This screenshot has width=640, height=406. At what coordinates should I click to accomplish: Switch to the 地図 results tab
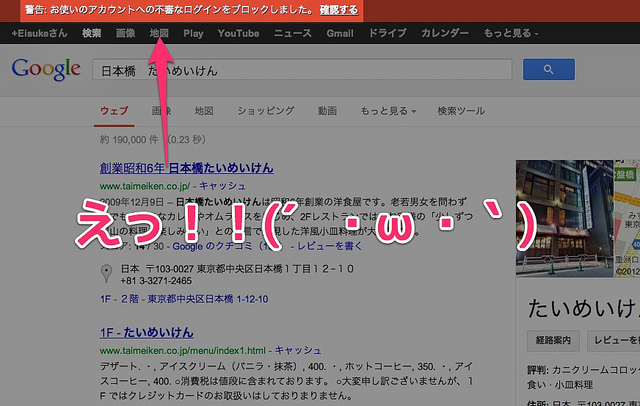[204, 111]
